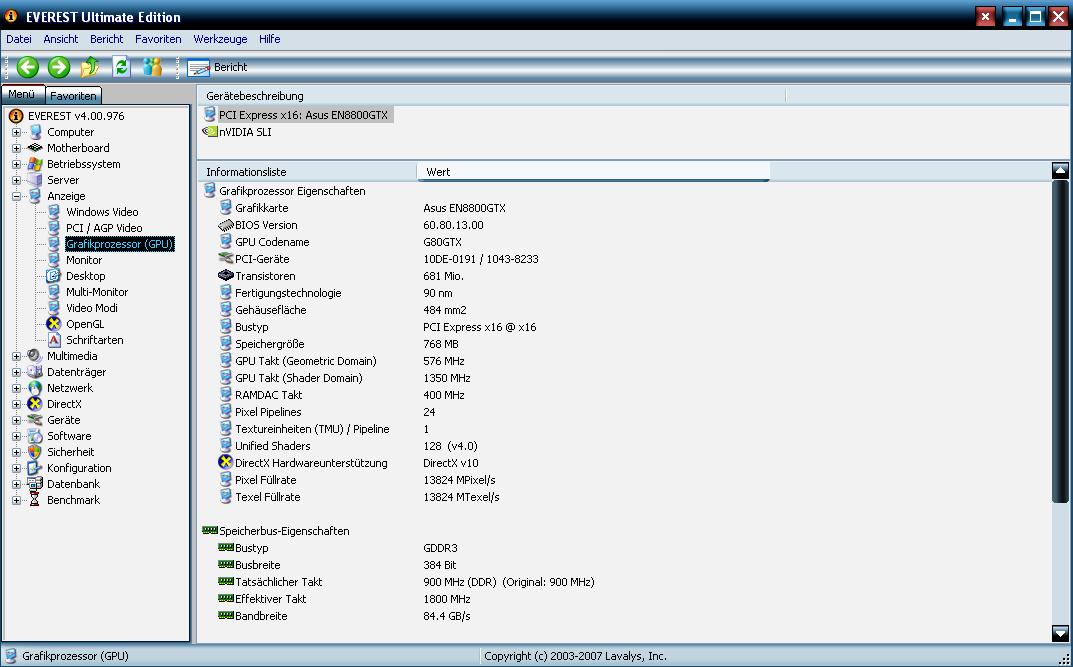Screen dimensions: 1073x667
Task: Expand the DirectX tree node
Action: (x=16, y=404)
